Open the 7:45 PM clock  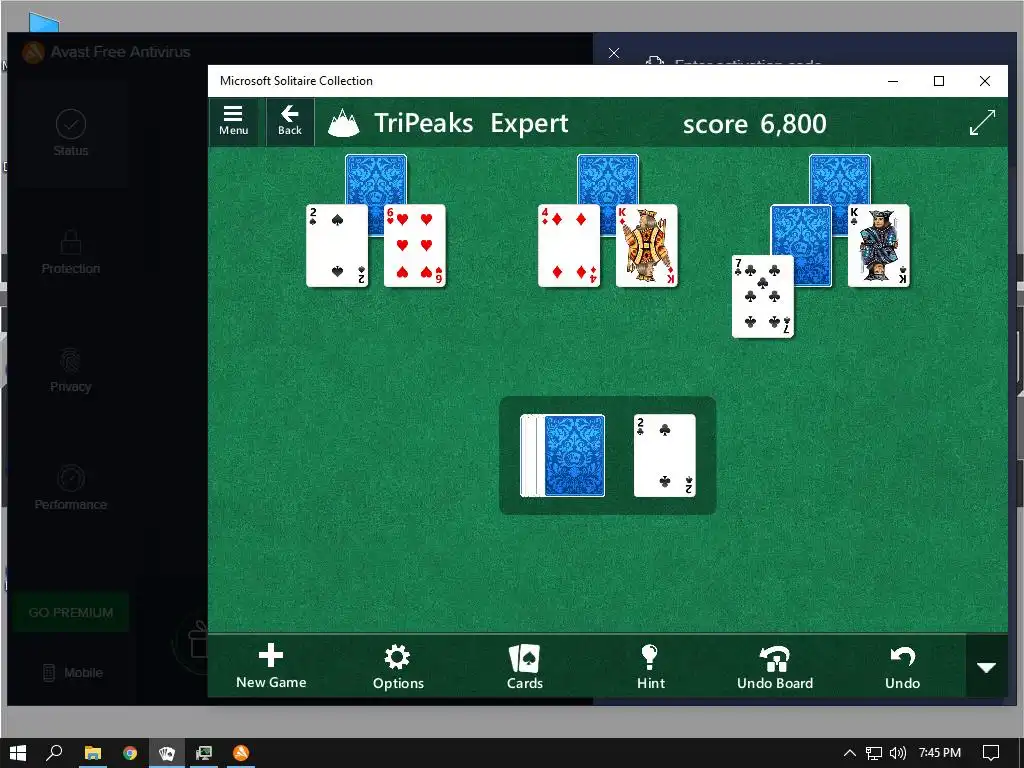940,753
